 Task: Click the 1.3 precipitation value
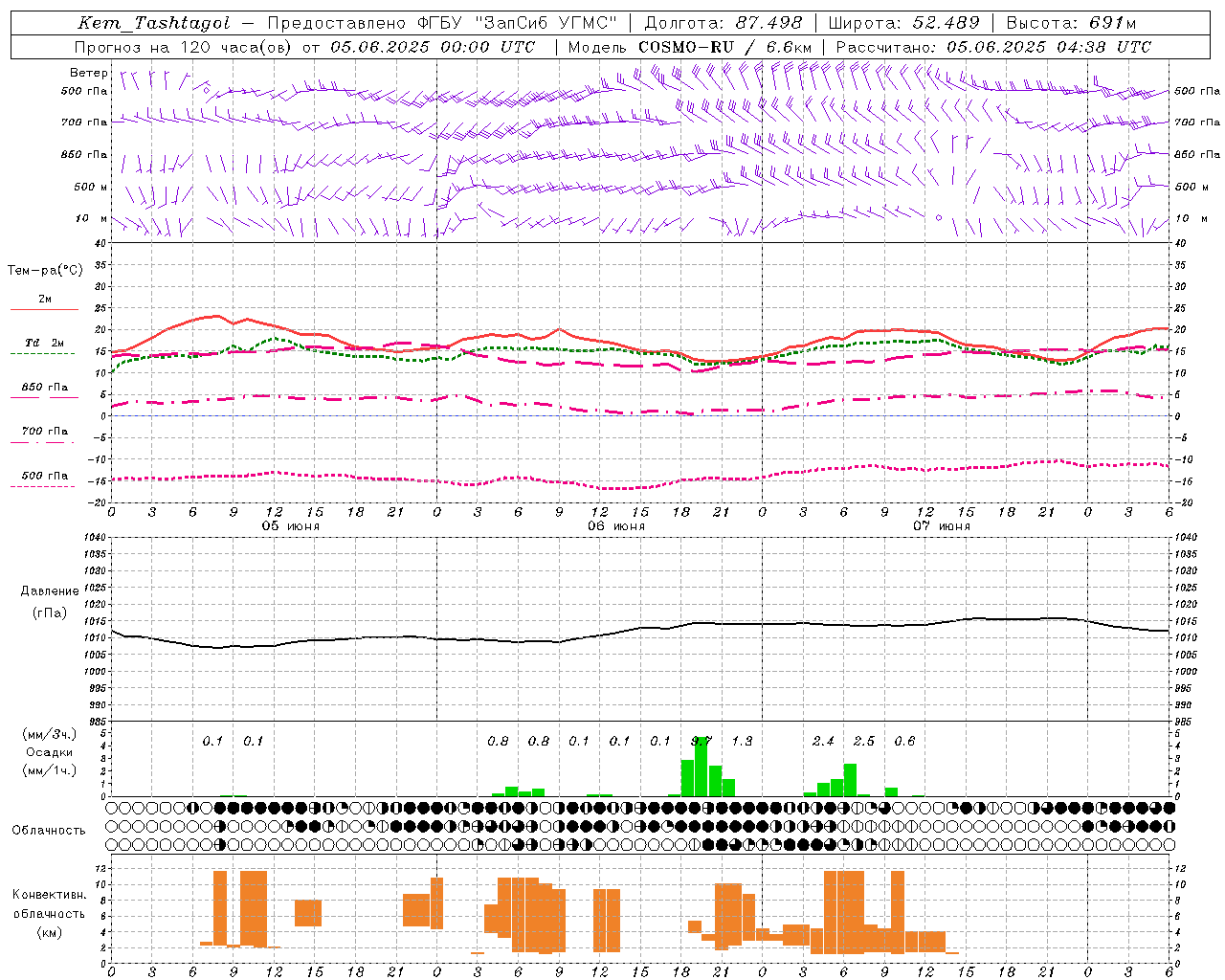(x=742, y=741)
